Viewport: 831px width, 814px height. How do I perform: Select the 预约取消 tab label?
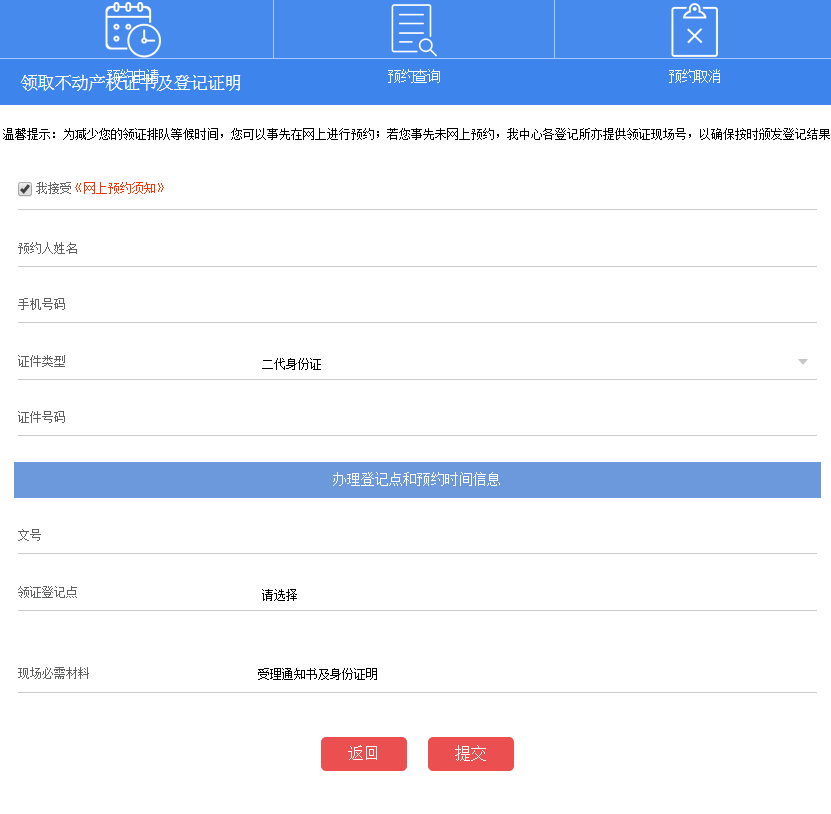point(694,76)
